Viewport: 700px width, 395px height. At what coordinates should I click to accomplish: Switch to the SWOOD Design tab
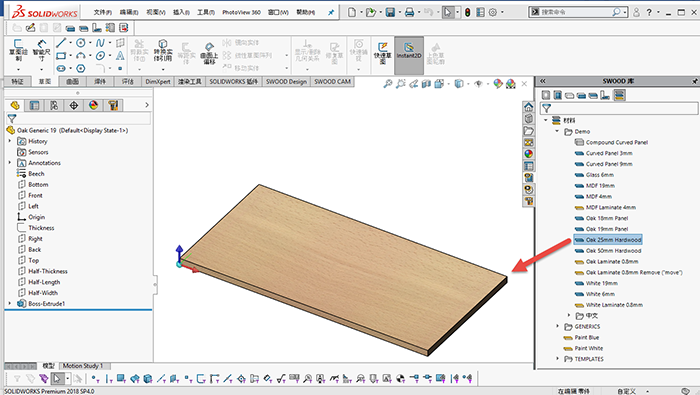coord(286,82)
